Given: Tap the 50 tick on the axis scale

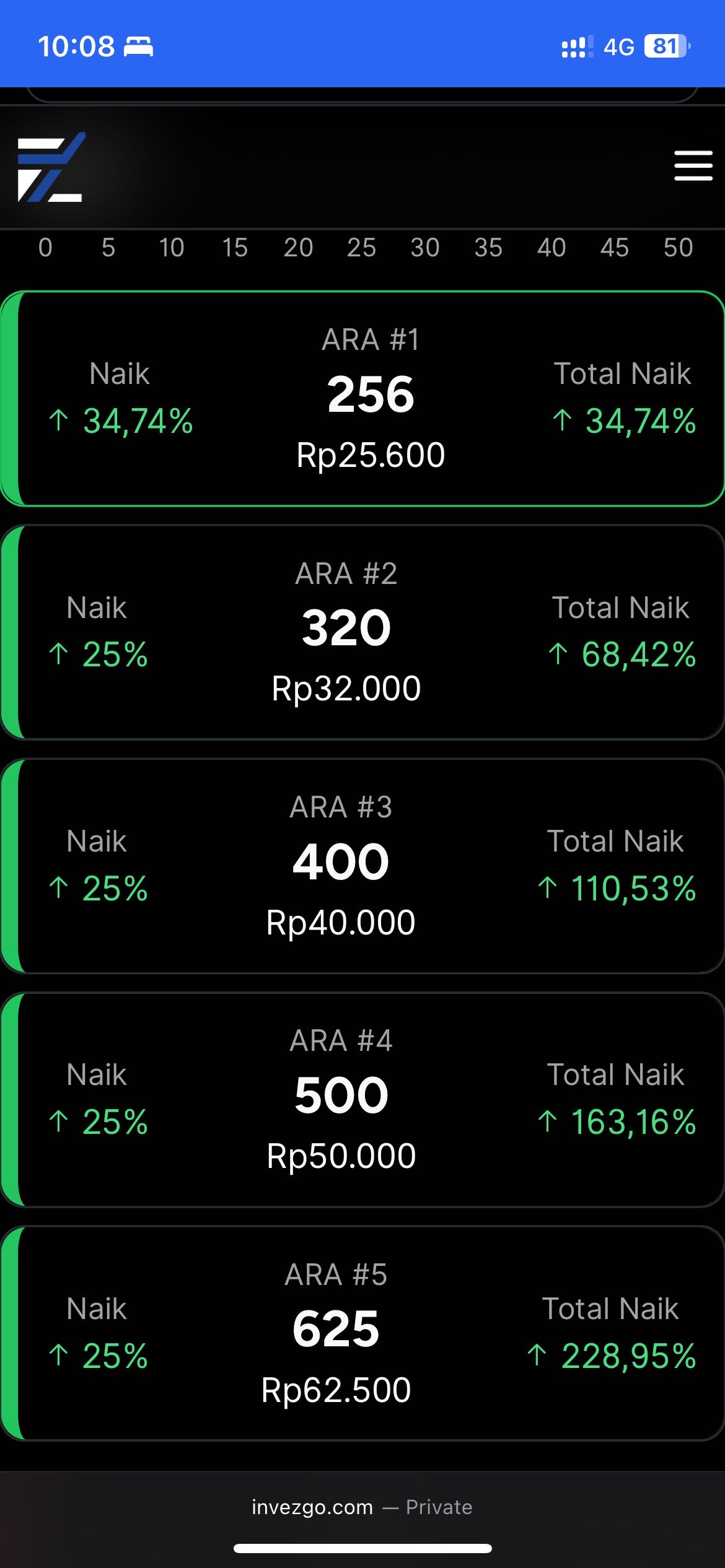Looking at the screenshot, I should [678, 248].
